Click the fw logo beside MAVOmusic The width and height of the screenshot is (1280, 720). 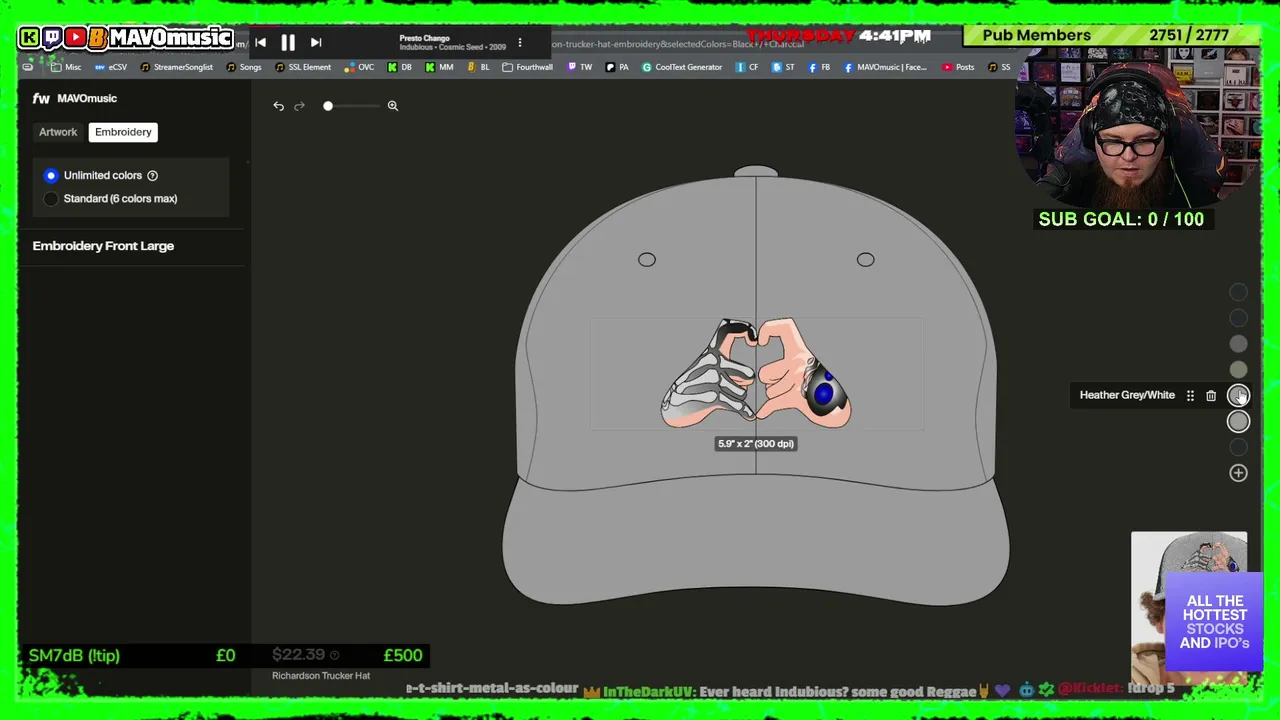[41, 98]
